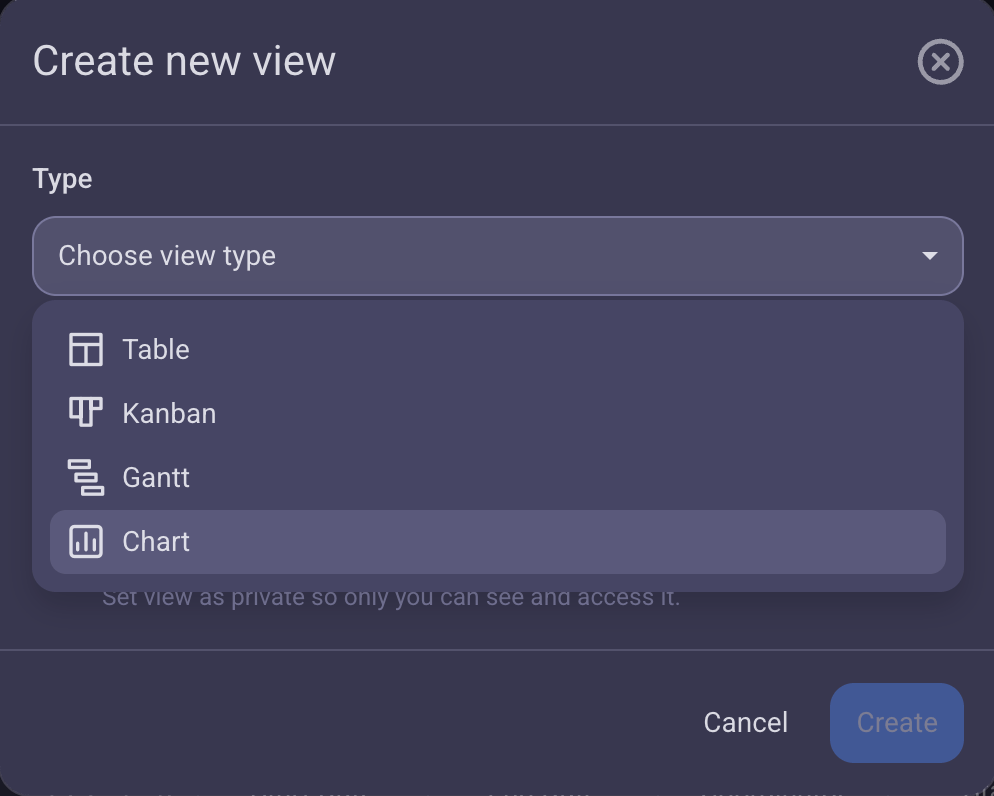Click the Gantt chart icon

[86, 477]
